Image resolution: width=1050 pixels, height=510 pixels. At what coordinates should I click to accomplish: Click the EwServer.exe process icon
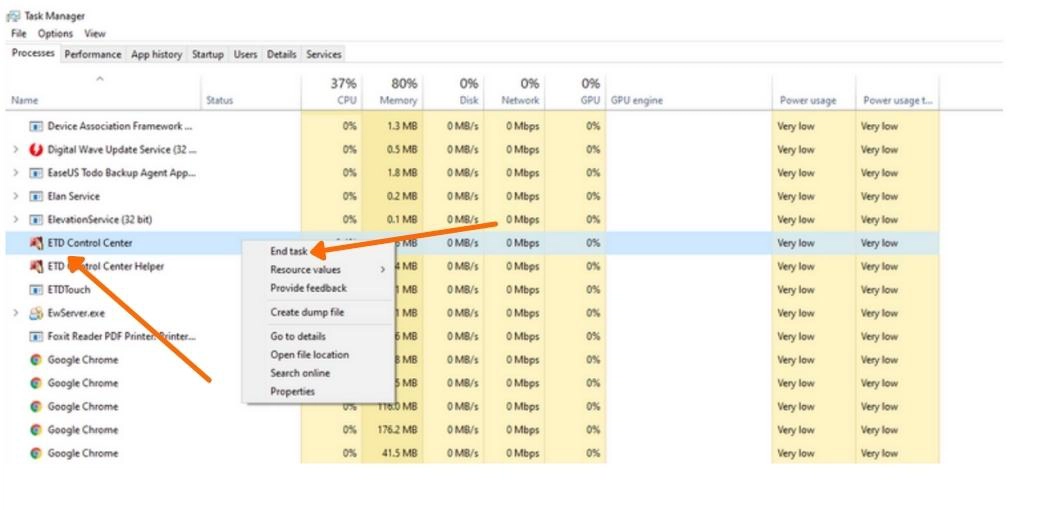[37, 313]
